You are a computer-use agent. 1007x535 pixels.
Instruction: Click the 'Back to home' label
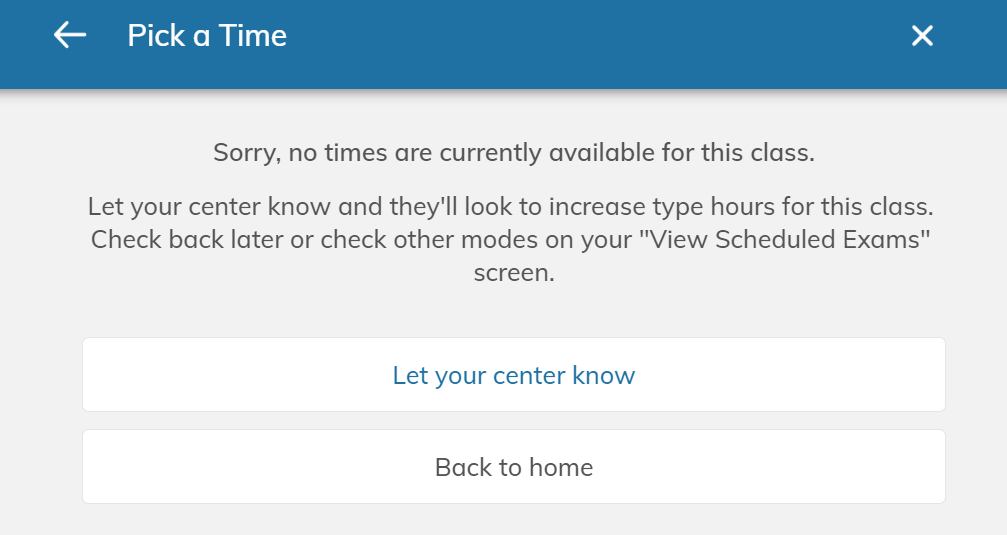pos(514,467)
